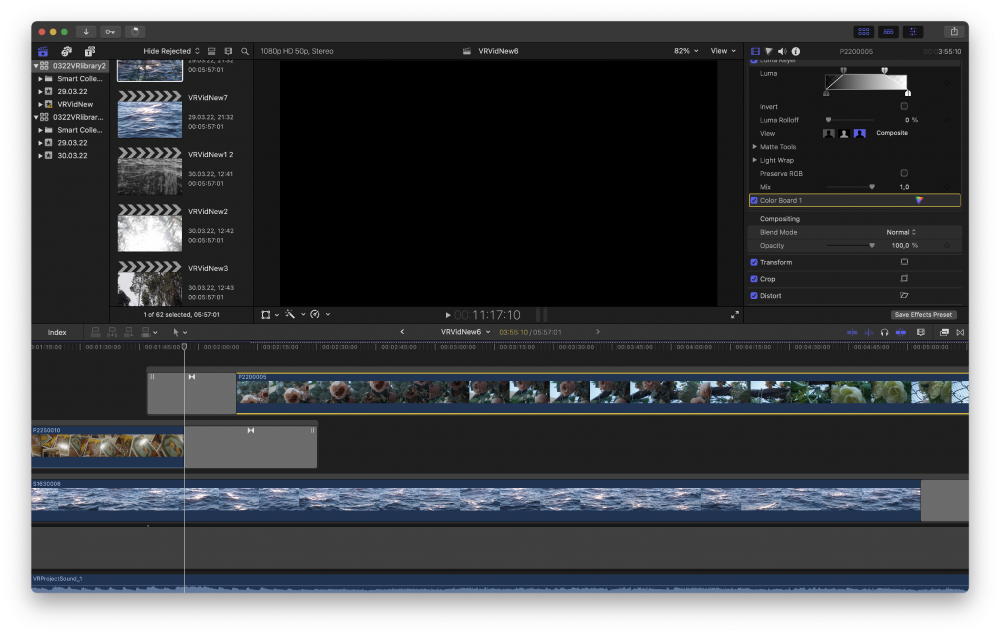The image size is (1000, 634).
Task: Open the Titles and Generators sidebar
Action: click(89, 51)
